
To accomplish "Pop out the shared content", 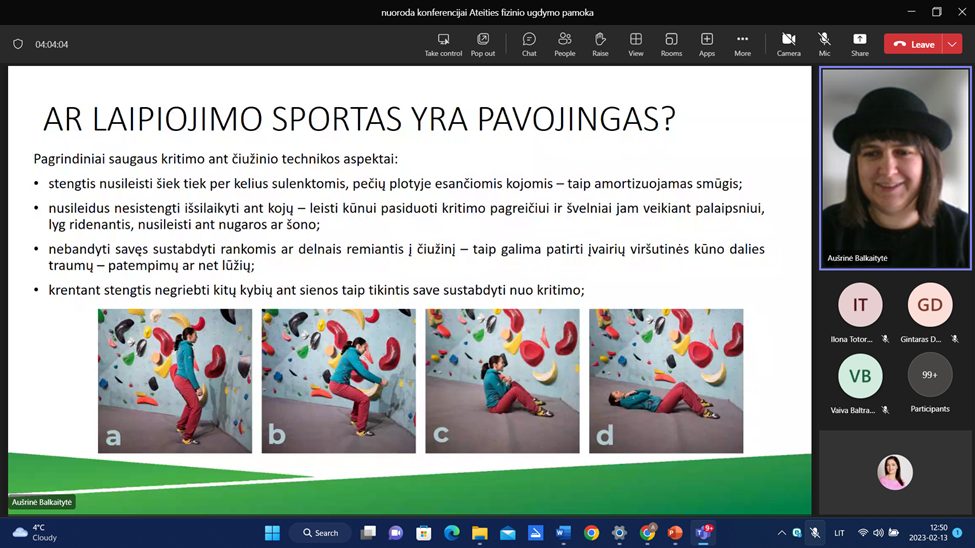I will pyautogui.click(x=483, y=43).
